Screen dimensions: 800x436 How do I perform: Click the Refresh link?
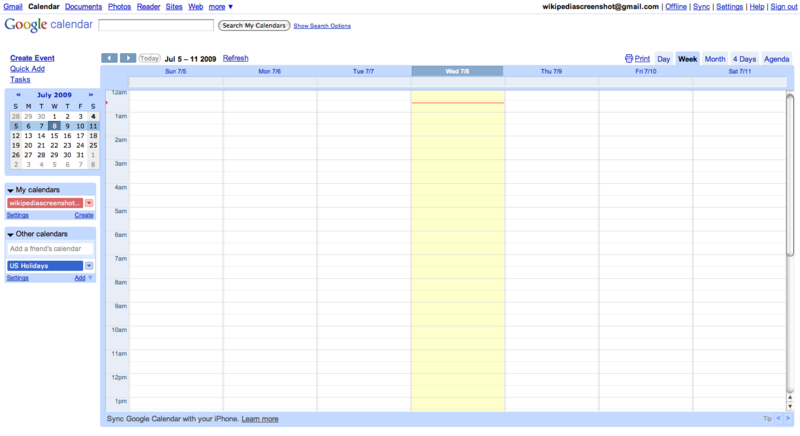[236, 58]
